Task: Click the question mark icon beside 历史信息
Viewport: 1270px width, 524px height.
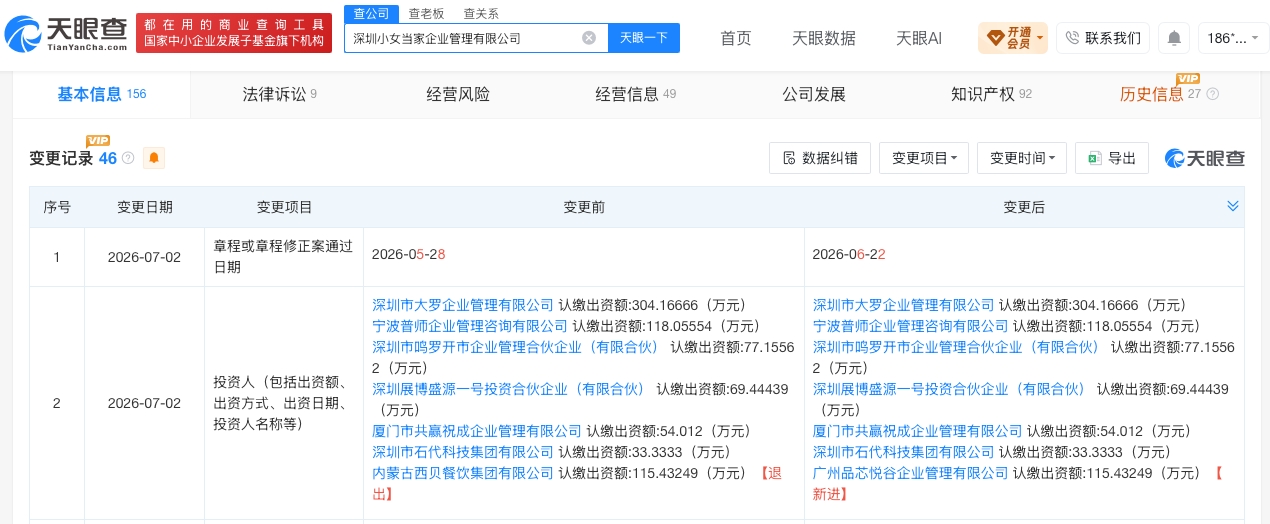Action: pos(1213,94)
